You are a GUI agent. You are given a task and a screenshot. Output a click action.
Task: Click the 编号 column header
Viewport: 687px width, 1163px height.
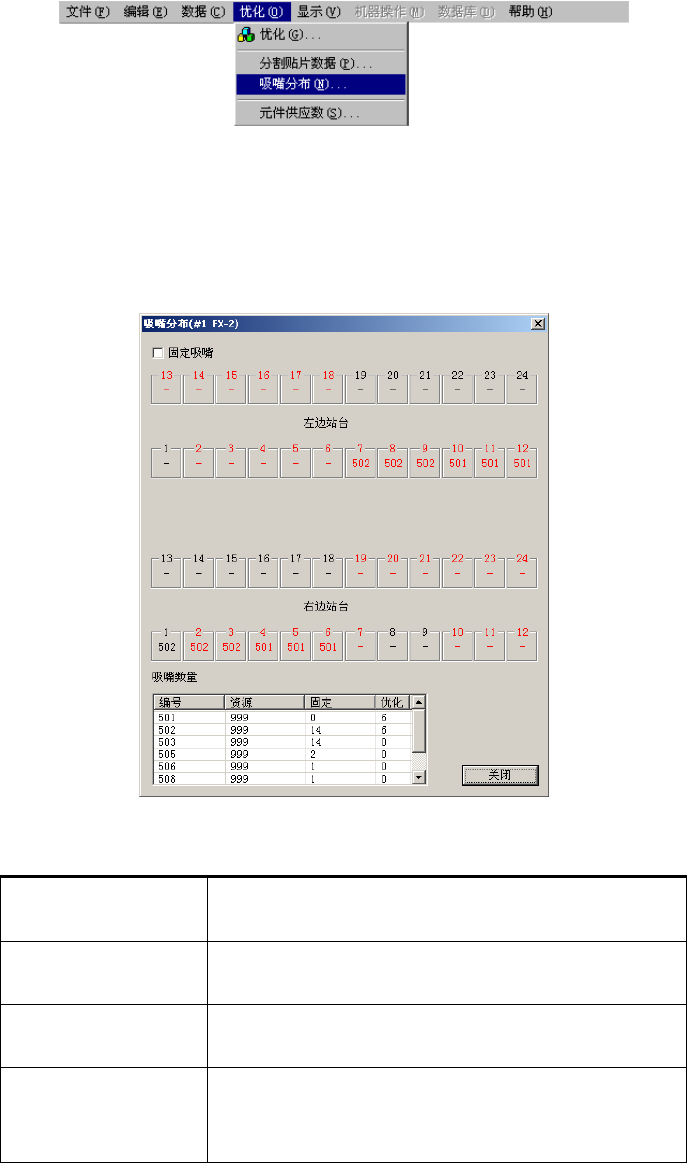click(x=189, y=702)
